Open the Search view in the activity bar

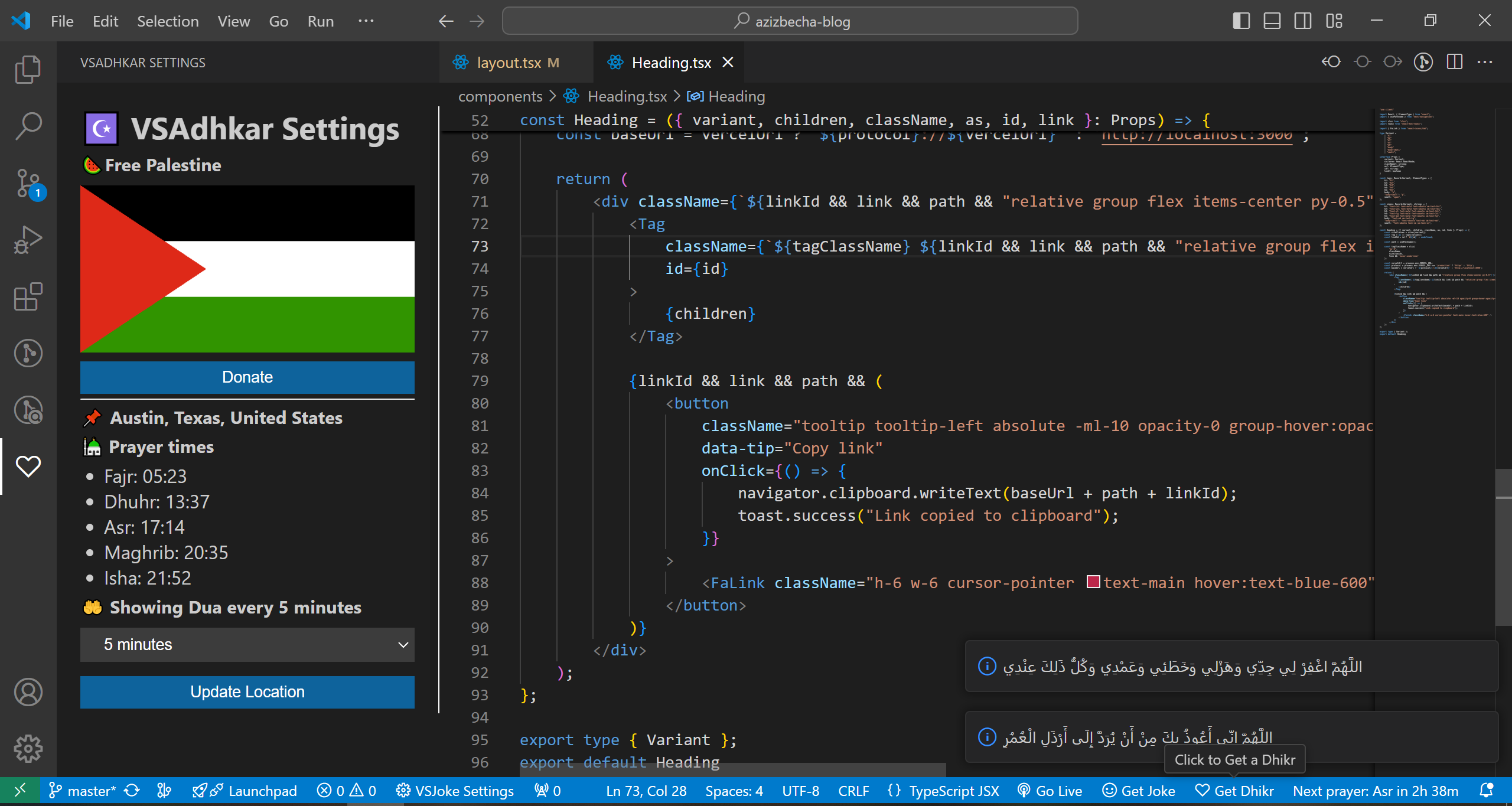click(28, 126)
